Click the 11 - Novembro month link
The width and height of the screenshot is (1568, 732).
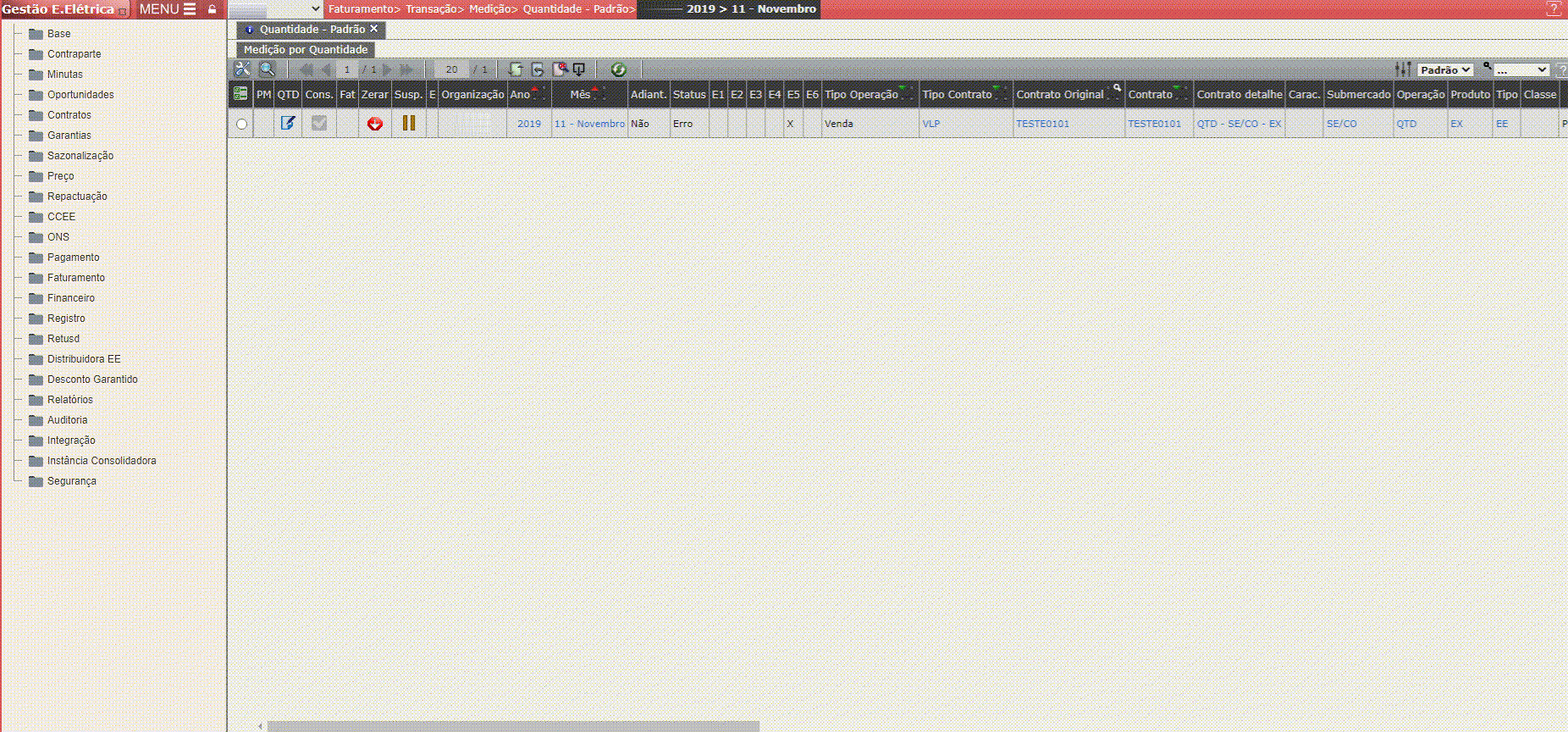pyautogui.click(x=589, y=124)
